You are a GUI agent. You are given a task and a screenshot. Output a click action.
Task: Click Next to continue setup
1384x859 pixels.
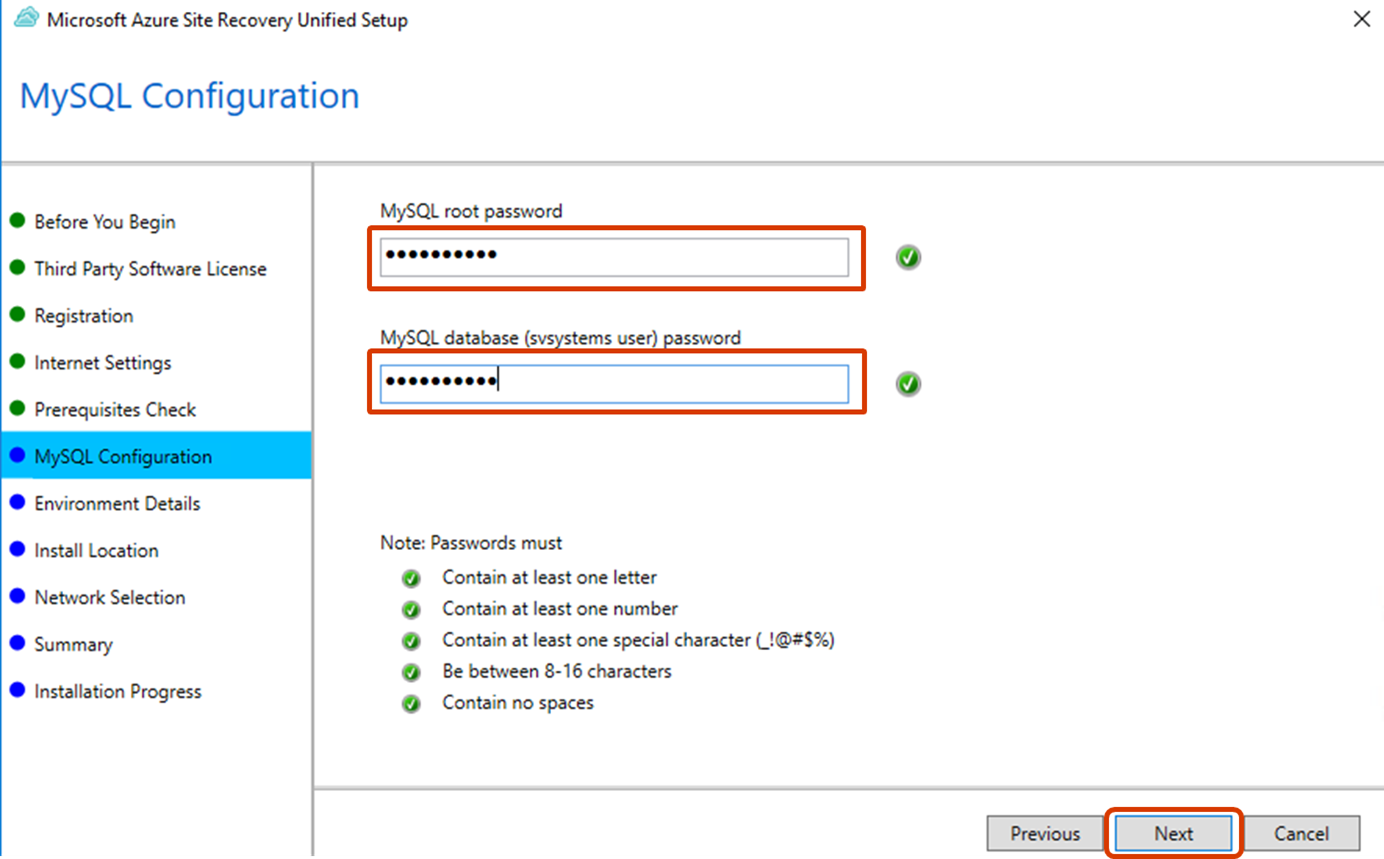1174,833
